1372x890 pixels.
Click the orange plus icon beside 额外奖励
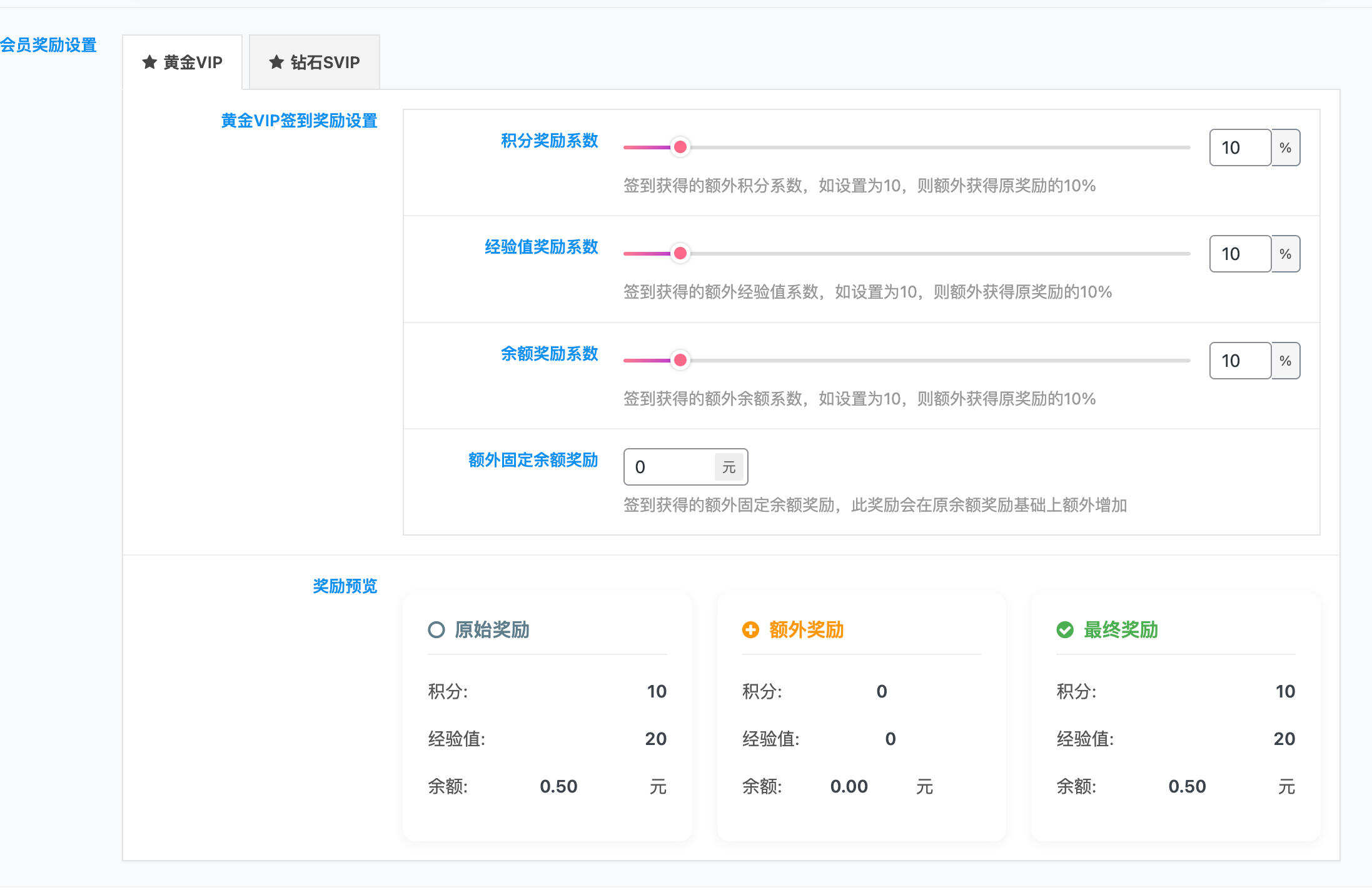click(750, 631)
